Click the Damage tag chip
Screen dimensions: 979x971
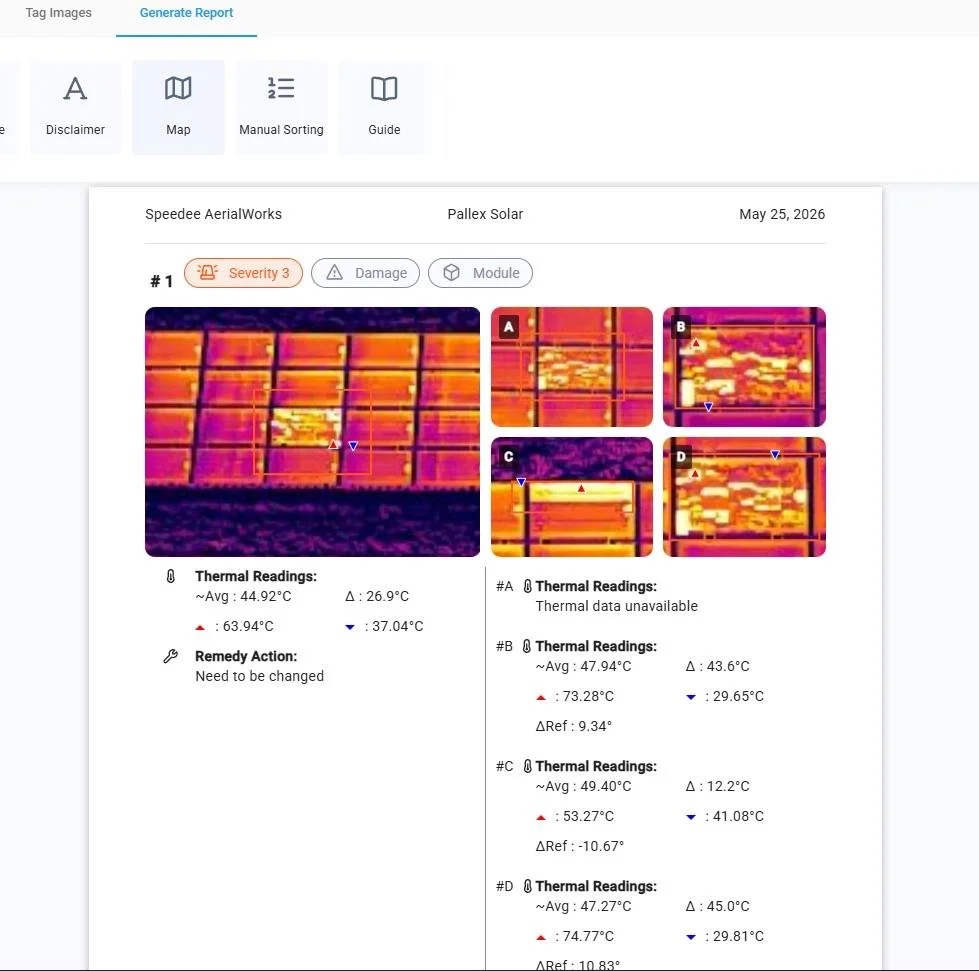(365, 273)
